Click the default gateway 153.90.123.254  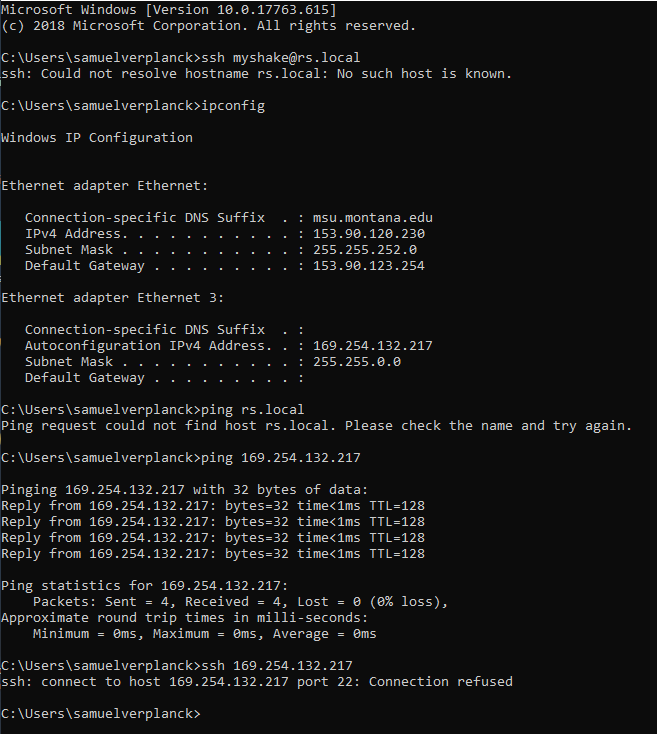coord(369,265)
